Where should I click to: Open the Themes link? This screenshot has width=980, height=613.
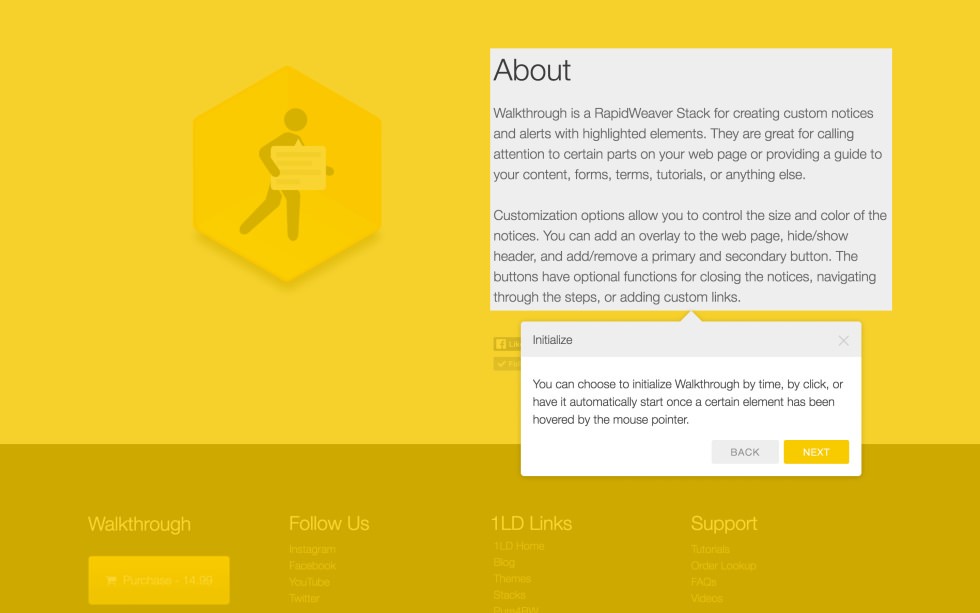512,579
